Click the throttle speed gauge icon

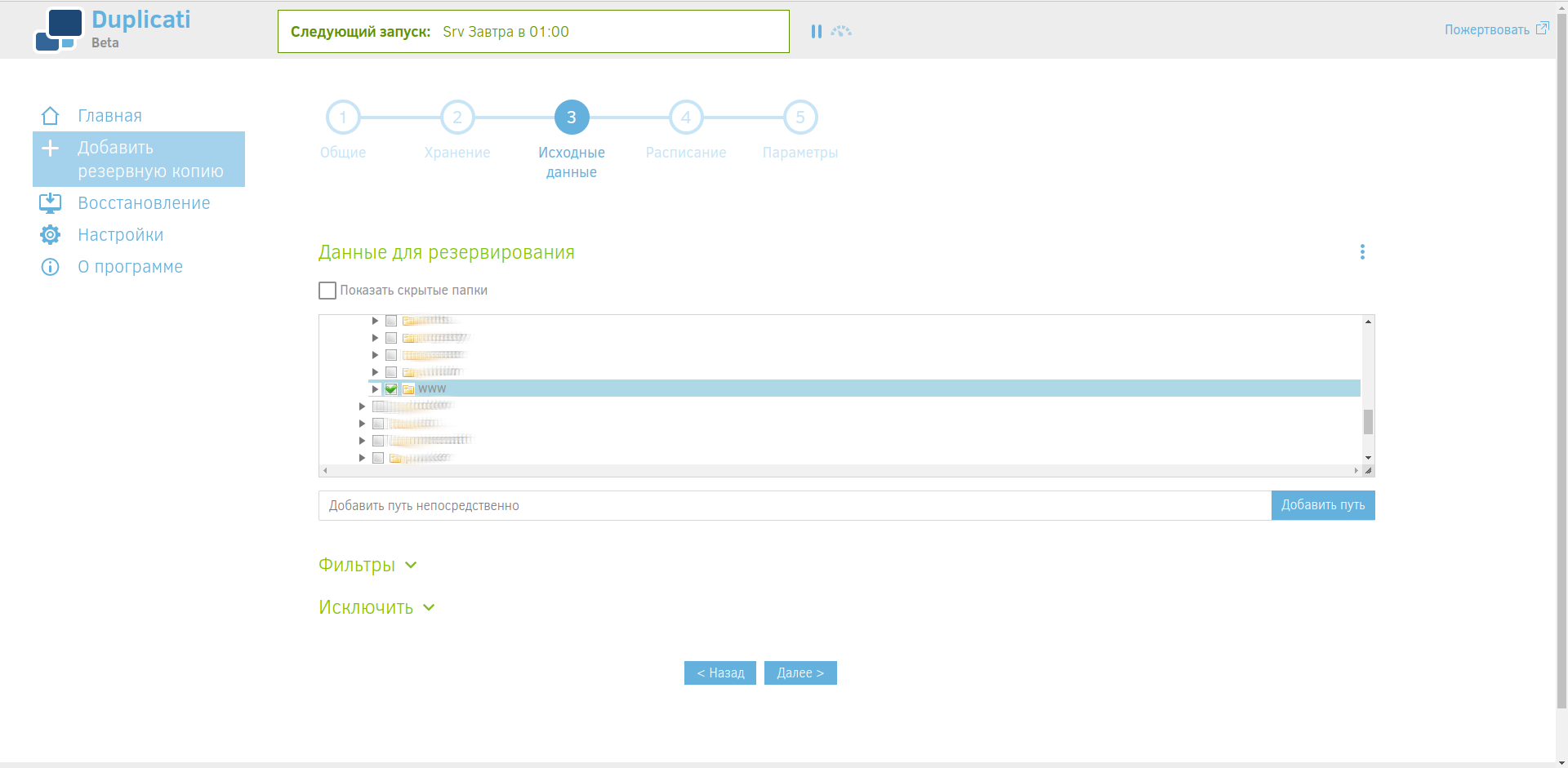[841, 31]
